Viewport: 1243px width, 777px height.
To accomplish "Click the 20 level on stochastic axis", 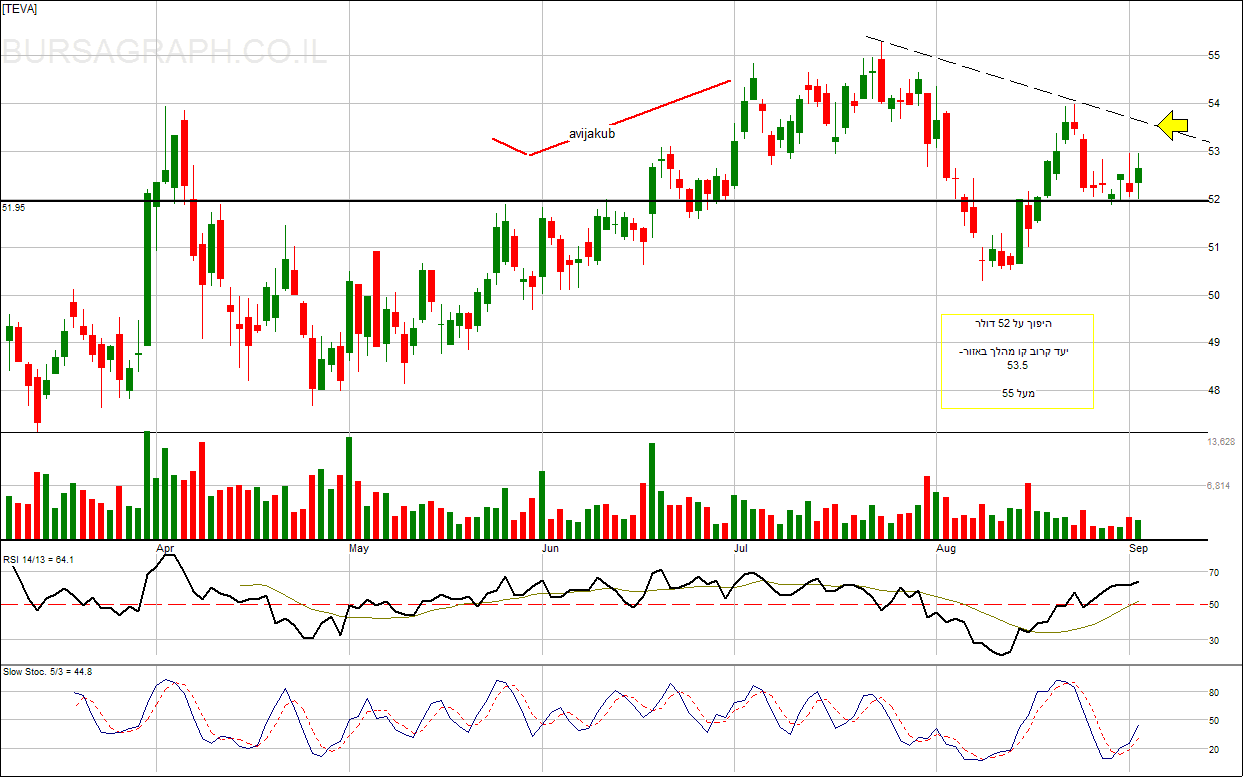I will point(1213,749).
